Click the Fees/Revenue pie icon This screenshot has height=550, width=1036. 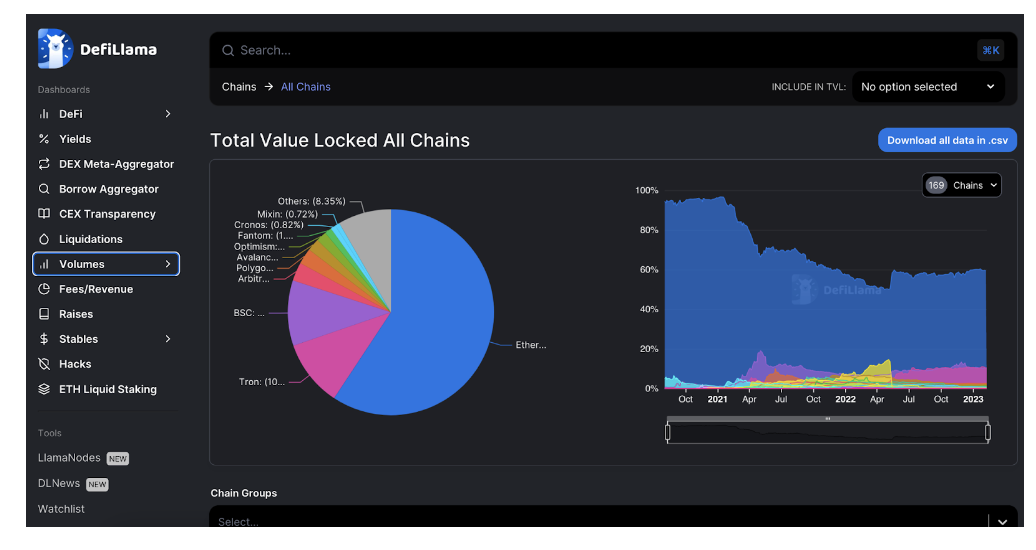pos(44,289)
